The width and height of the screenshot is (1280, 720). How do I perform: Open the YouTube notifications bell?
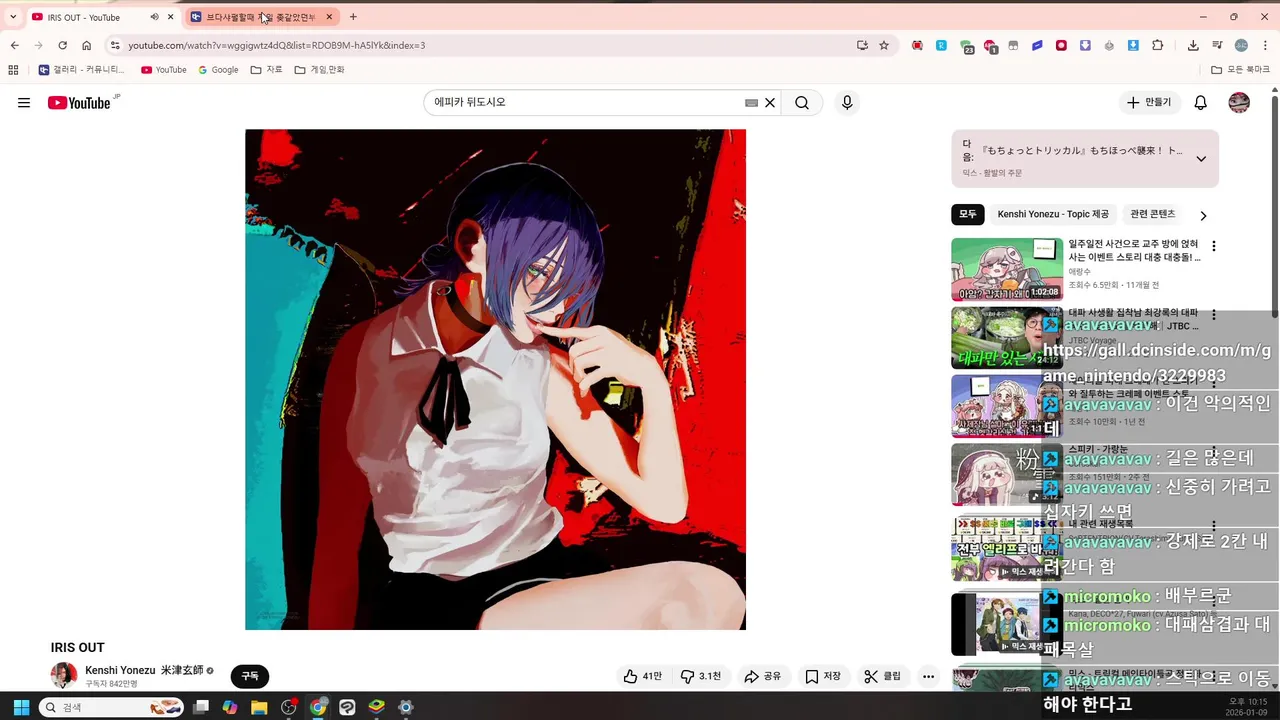(1201, 103)
